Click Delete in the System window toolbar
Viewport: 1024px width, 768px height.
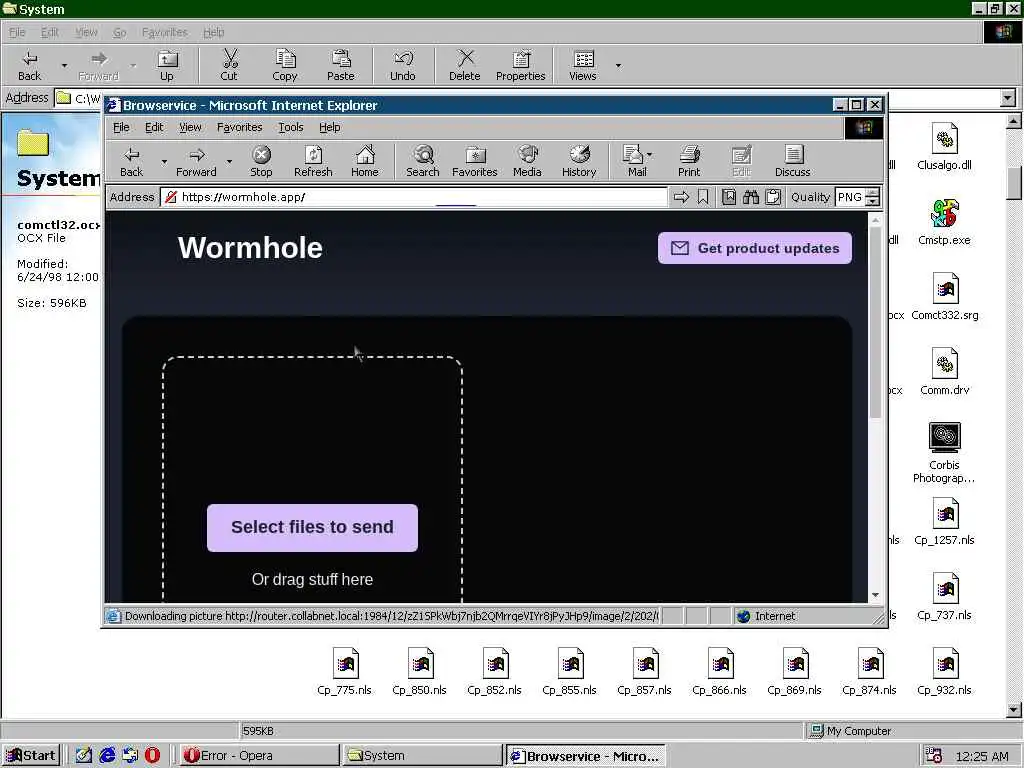[x=464, y=65]
